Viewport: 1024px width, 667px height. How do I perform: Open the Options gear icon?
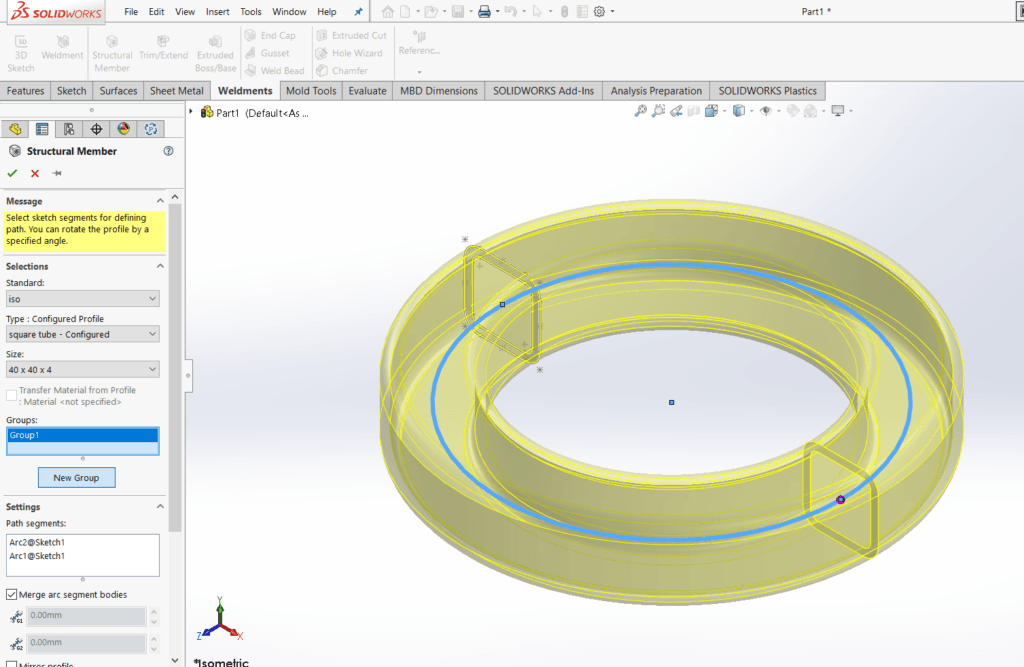tap(599, 12)
